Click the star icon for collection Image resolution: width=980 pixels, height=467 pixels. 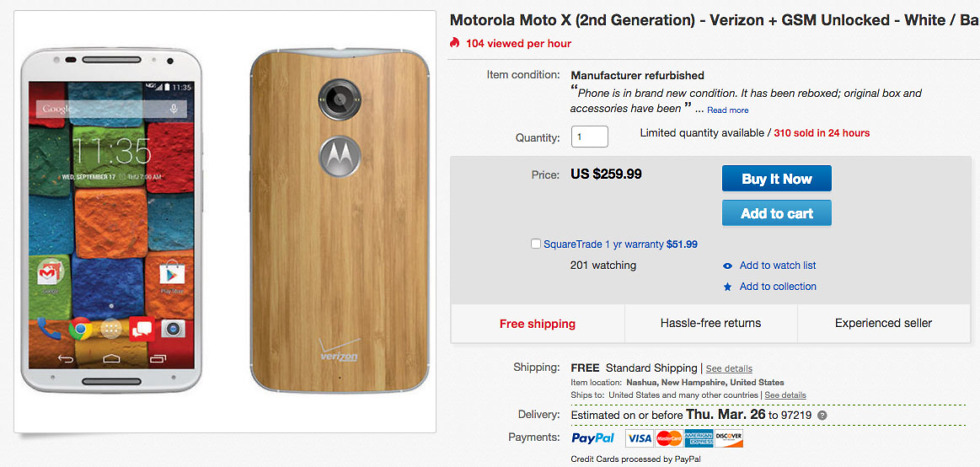pyautogui.click(x=728, y=287)
